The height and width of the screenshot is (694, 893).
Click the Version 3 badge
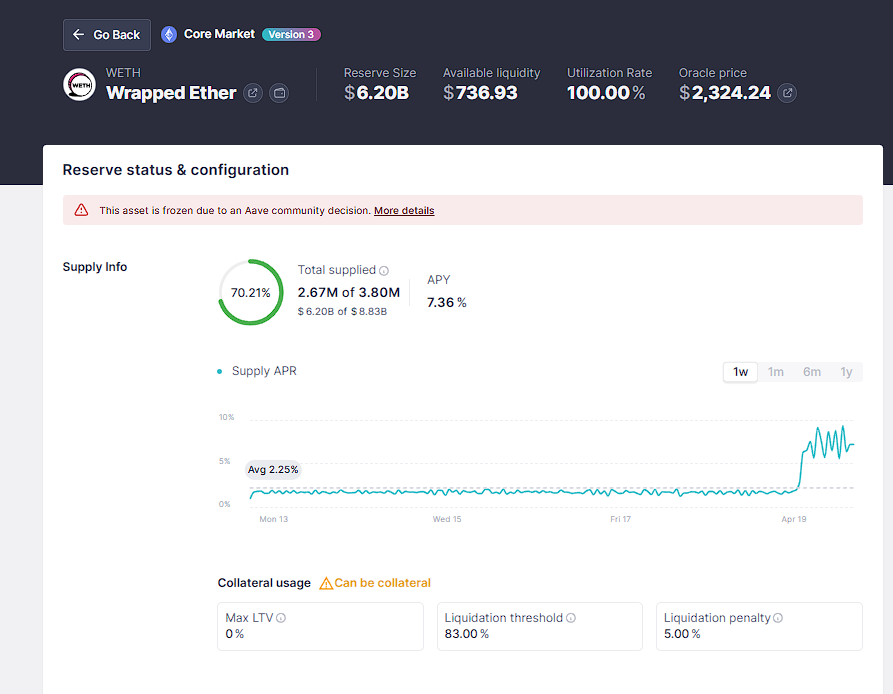(x=291, y=35)
